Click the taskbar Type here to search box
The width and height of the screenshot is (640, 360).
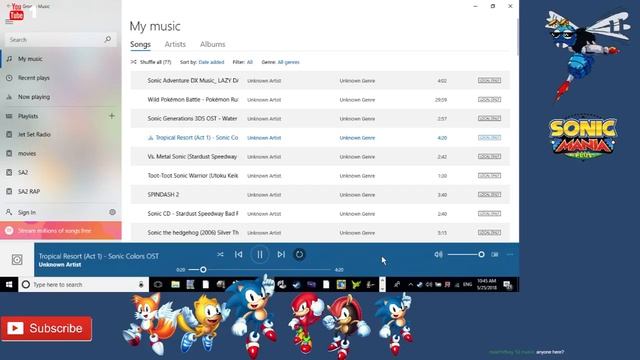click(x=84, y=284)
